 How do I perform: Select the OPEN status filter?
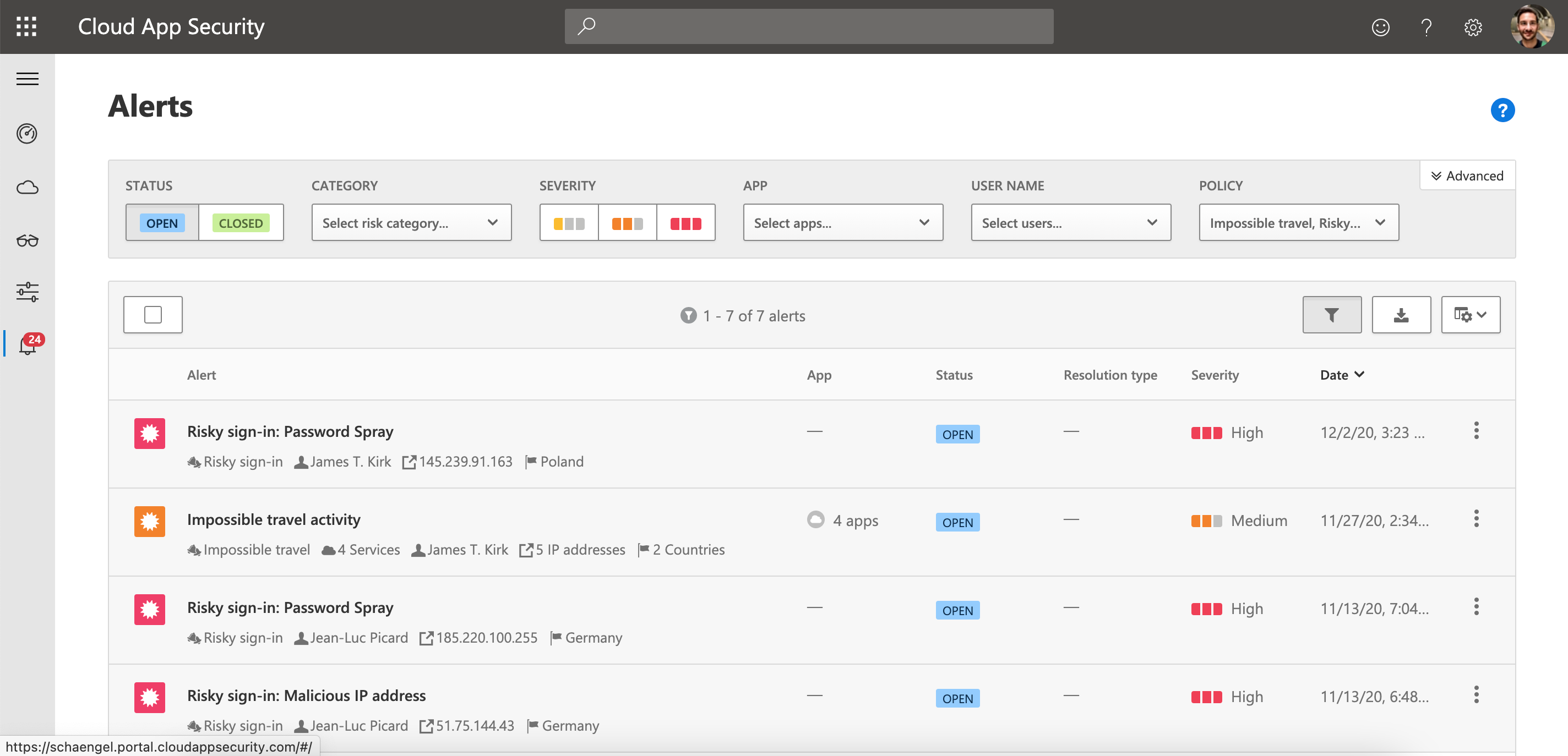click(x=161, y=223)
